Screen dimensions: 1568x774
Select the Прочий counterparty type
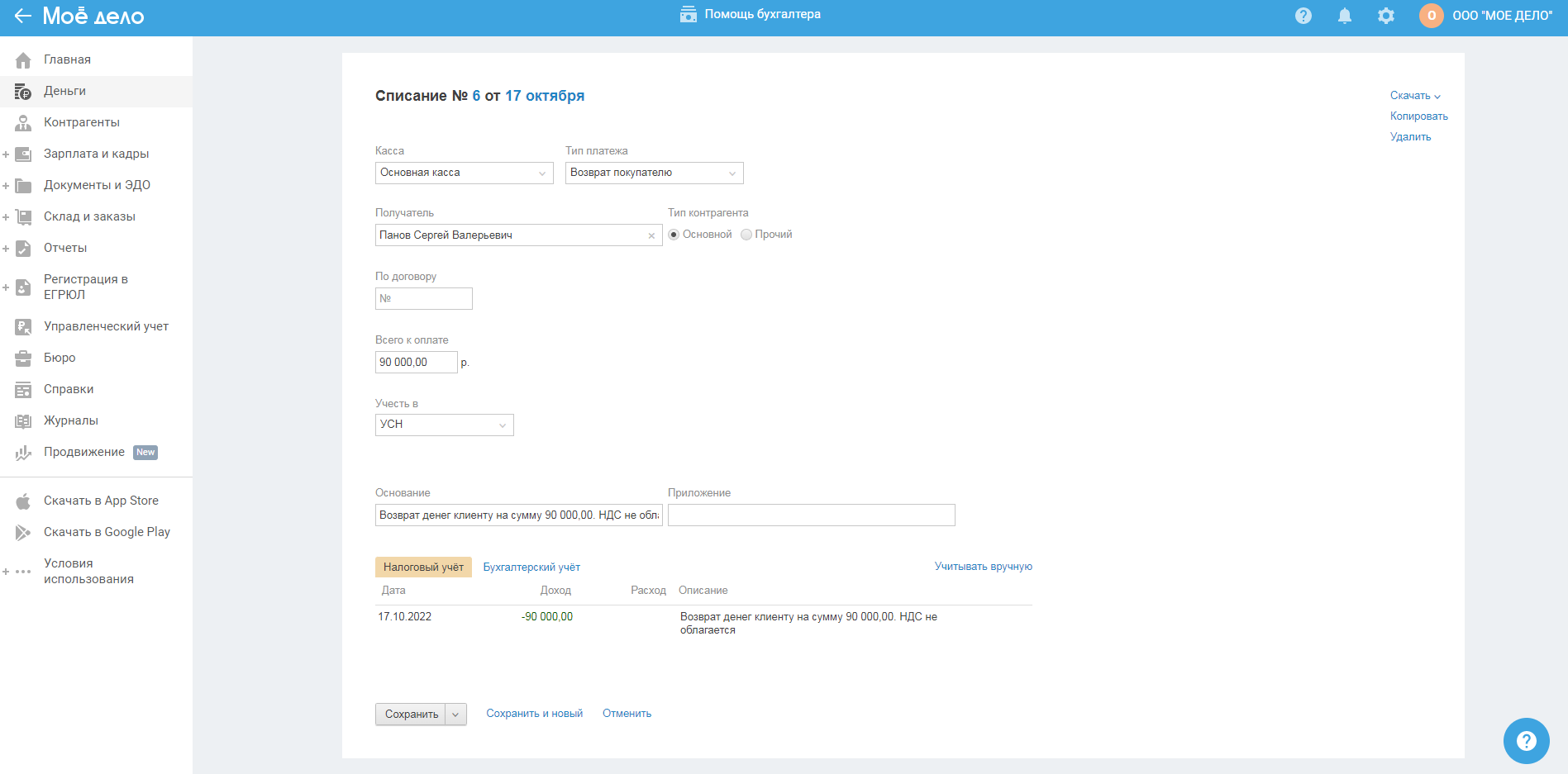click(746, 235)
